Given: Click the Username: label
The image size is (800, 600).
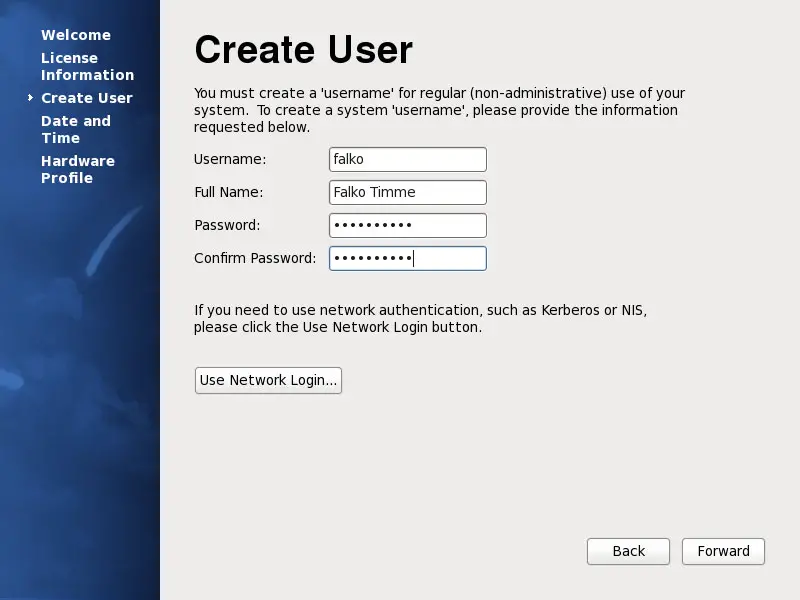Looking at the screenshot, I should click(230, 160).
